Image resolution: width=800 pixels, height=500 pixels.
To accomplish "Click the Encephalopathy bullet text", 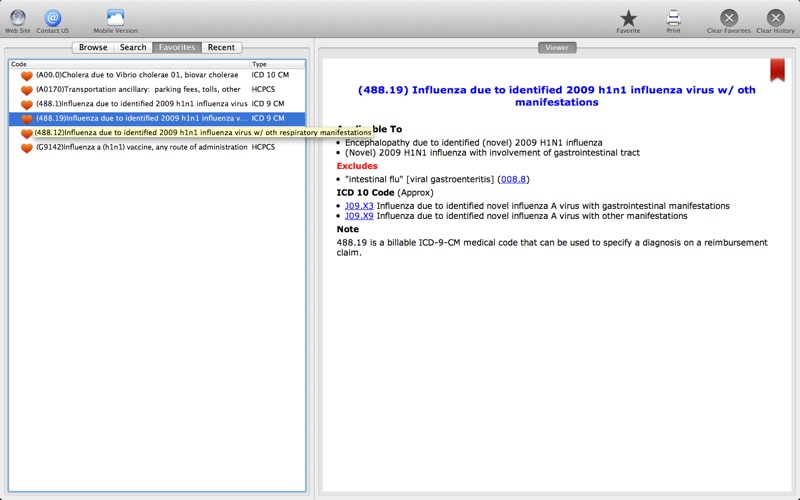I will 473,142.
